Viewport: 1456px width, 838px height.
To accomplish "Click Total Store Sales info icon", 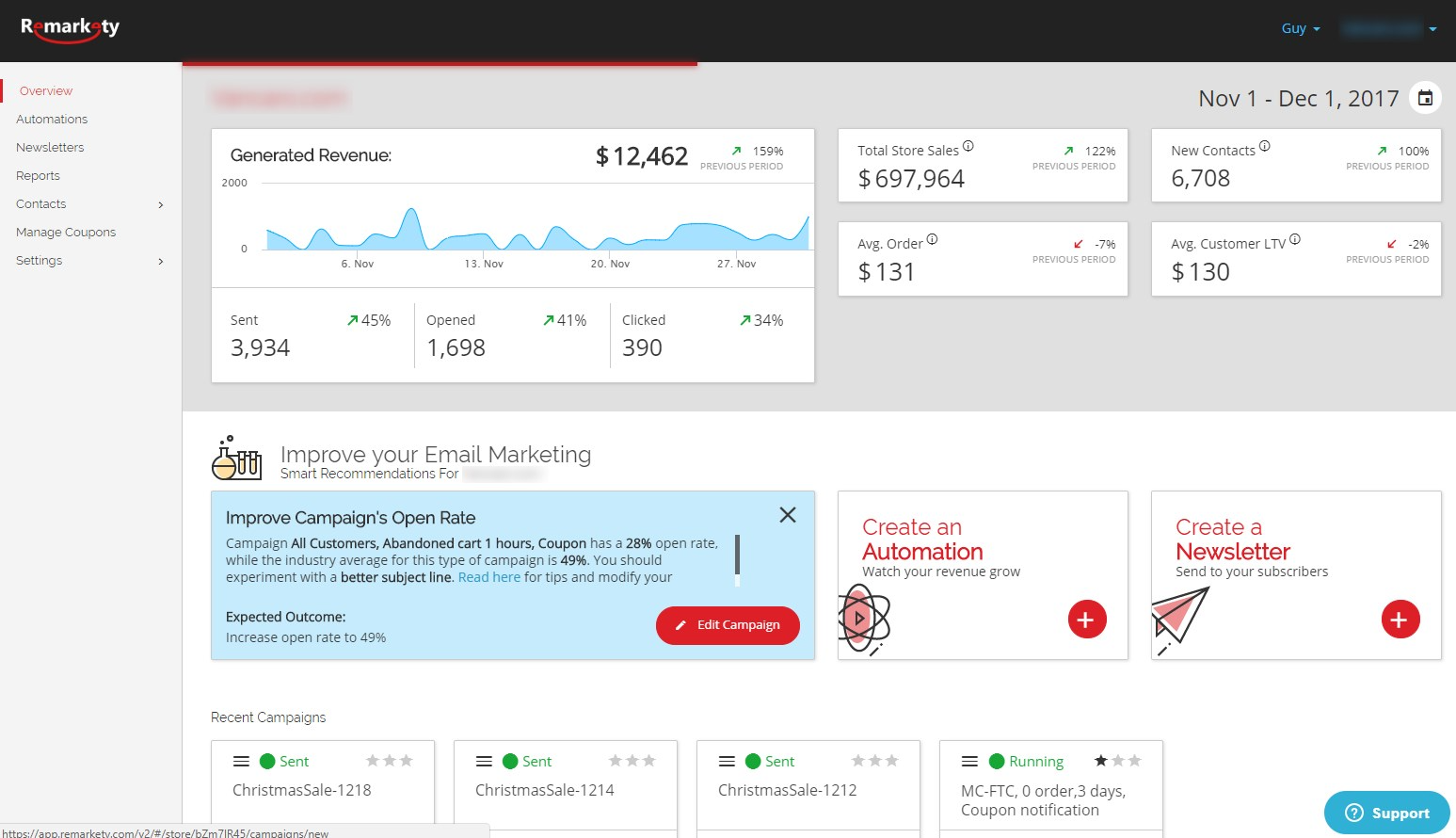I will [x=968, y=146].
